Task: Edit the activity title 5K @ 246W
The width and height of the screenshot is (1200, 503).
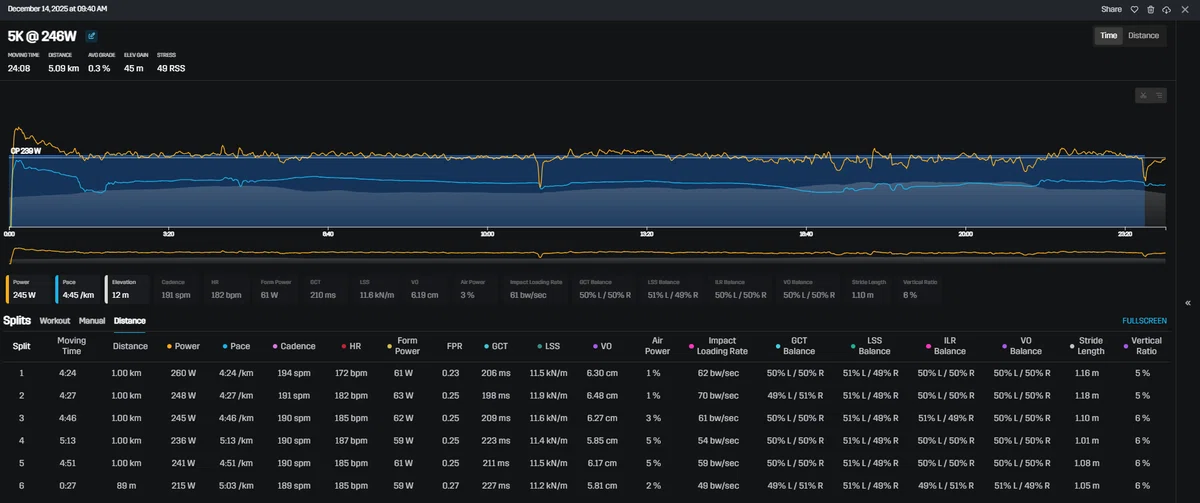Action: click(91, 35)
